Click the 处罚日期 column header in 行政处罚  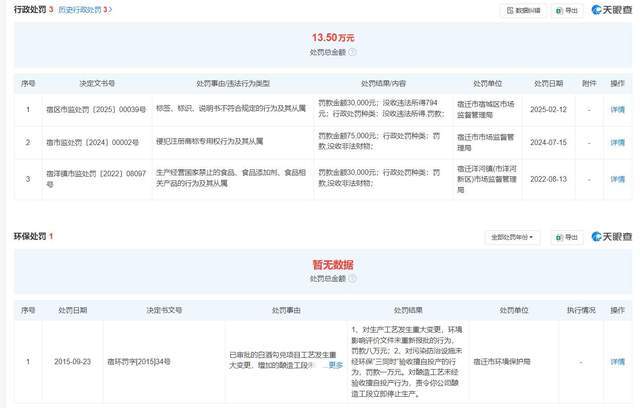[548, 84]
